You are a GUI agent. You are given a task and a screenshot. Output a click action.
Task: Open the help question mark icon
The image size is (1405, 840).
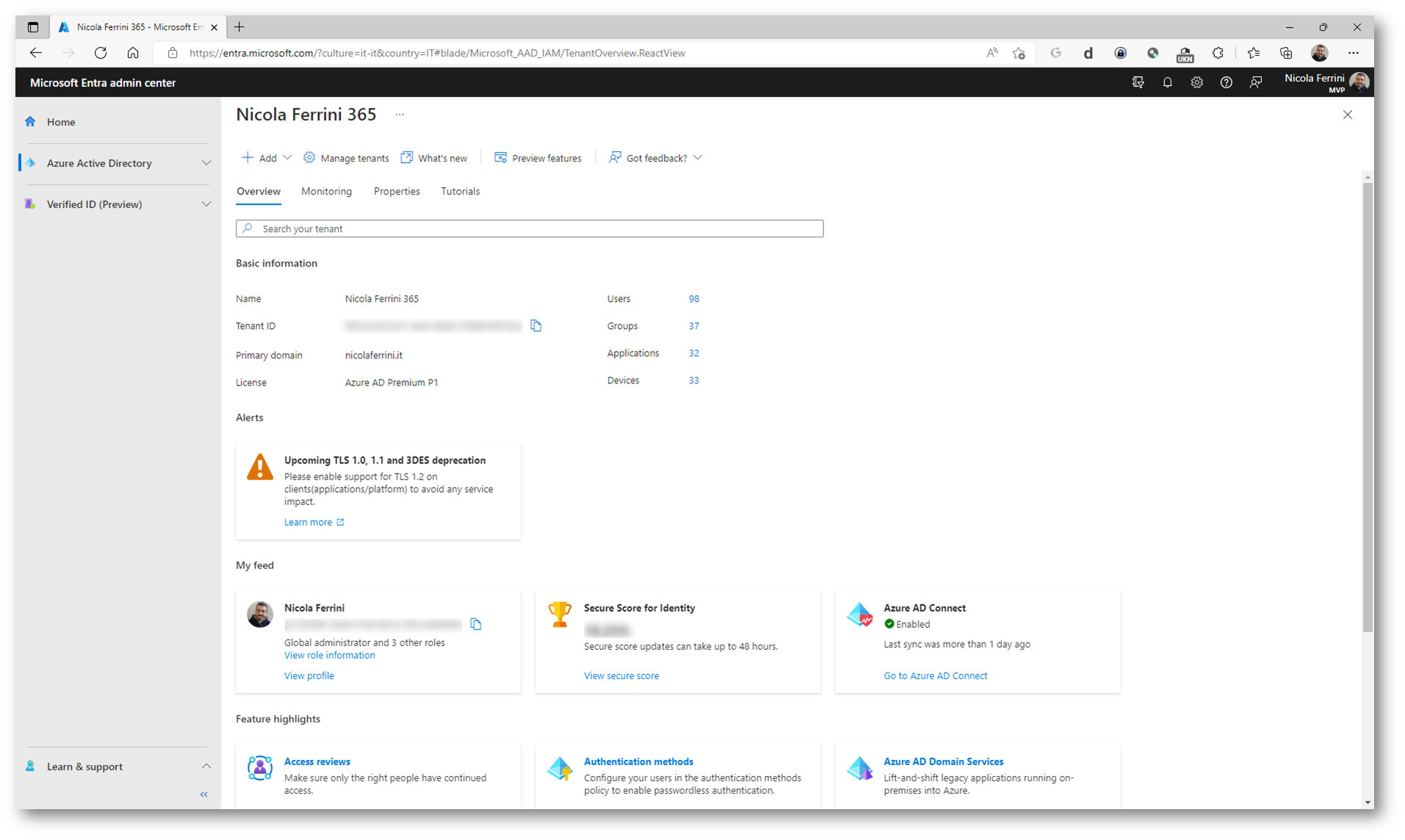click(x=1227, y=83)
